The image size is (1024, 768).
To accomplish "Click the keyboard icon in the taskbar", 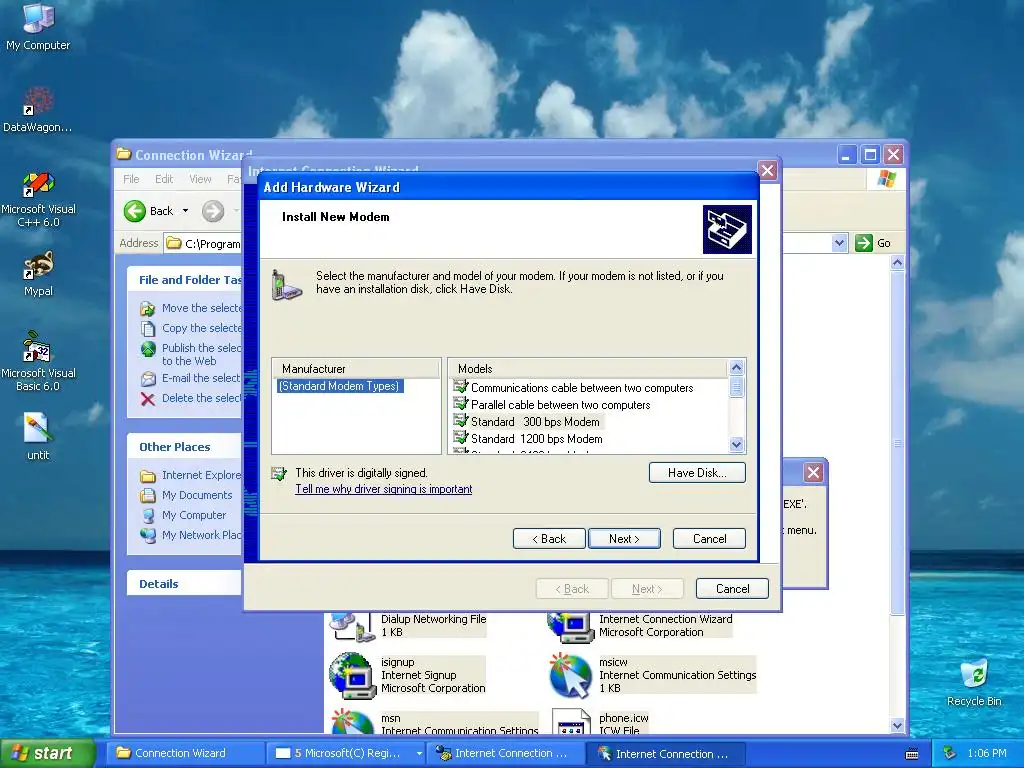I will pos(912,754).
